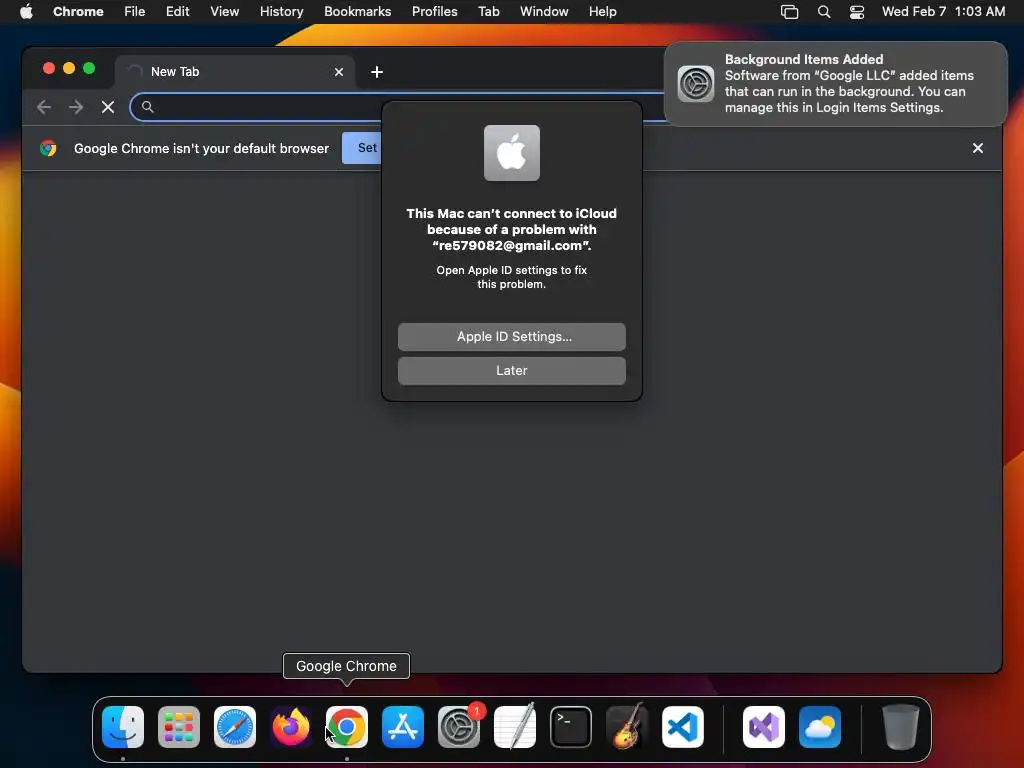Image resolution: width=1024 pixels, height=768 pixels.
Task: Open the History menu
Action: (x=281, y=12)
